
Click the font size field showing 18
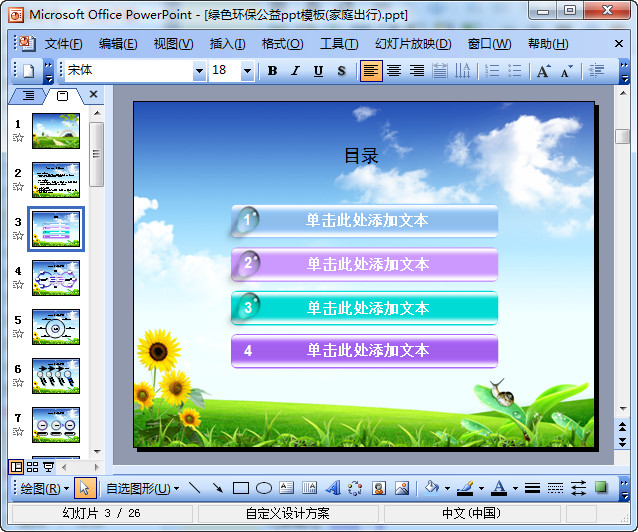(225, 71)
